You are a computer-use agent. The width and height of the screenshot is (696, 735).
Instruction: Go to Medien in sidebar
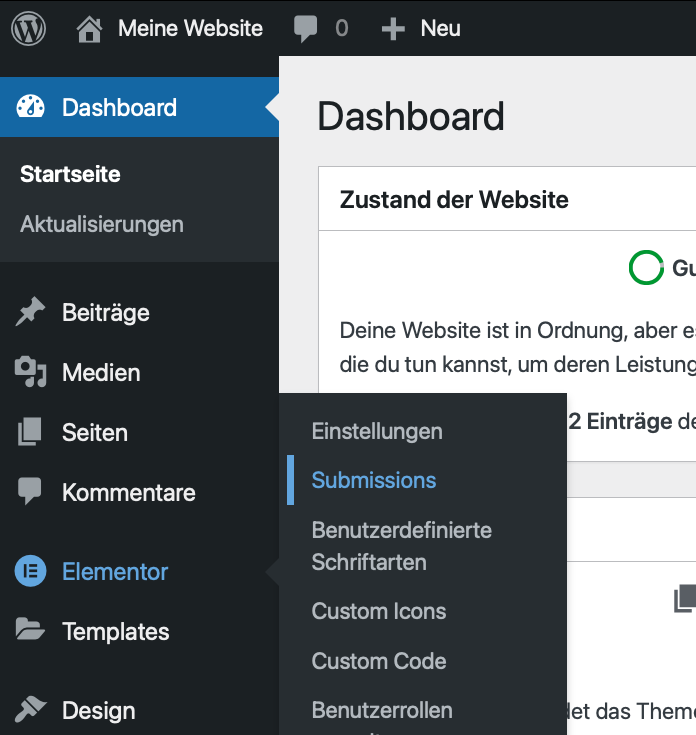(101, 373)
